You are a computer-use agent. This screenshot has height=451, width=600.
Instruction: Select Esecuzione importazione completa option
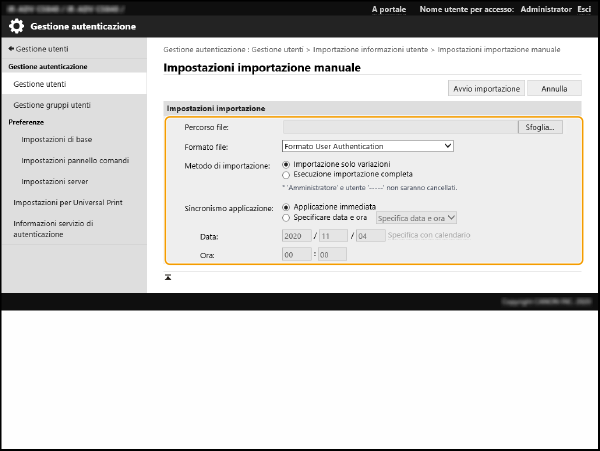tap(287, 174)
